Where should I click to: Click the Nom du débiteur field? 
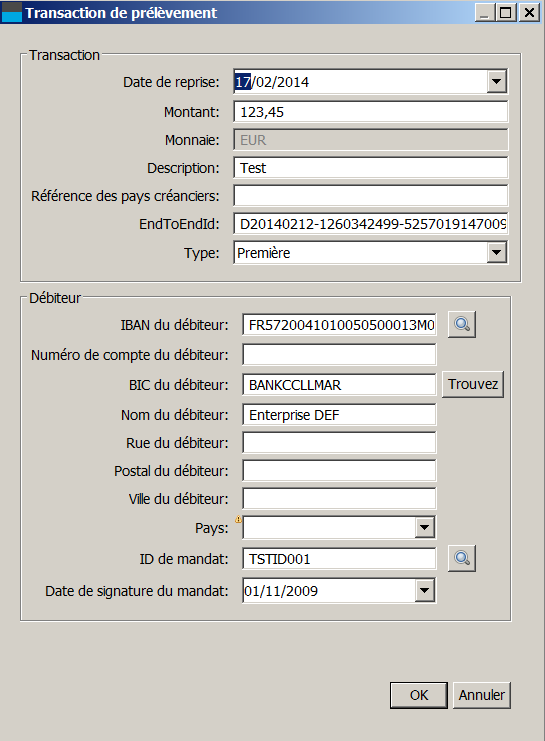[x=339, y=414]
